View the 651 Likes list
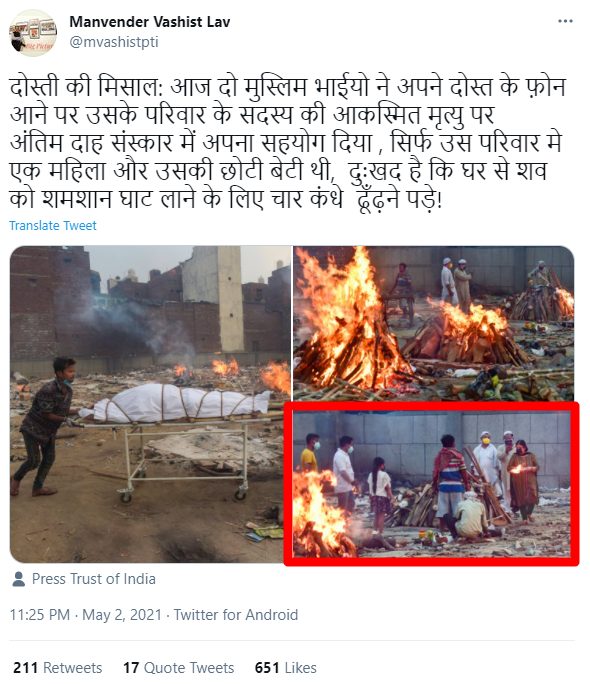 point(286,667)
